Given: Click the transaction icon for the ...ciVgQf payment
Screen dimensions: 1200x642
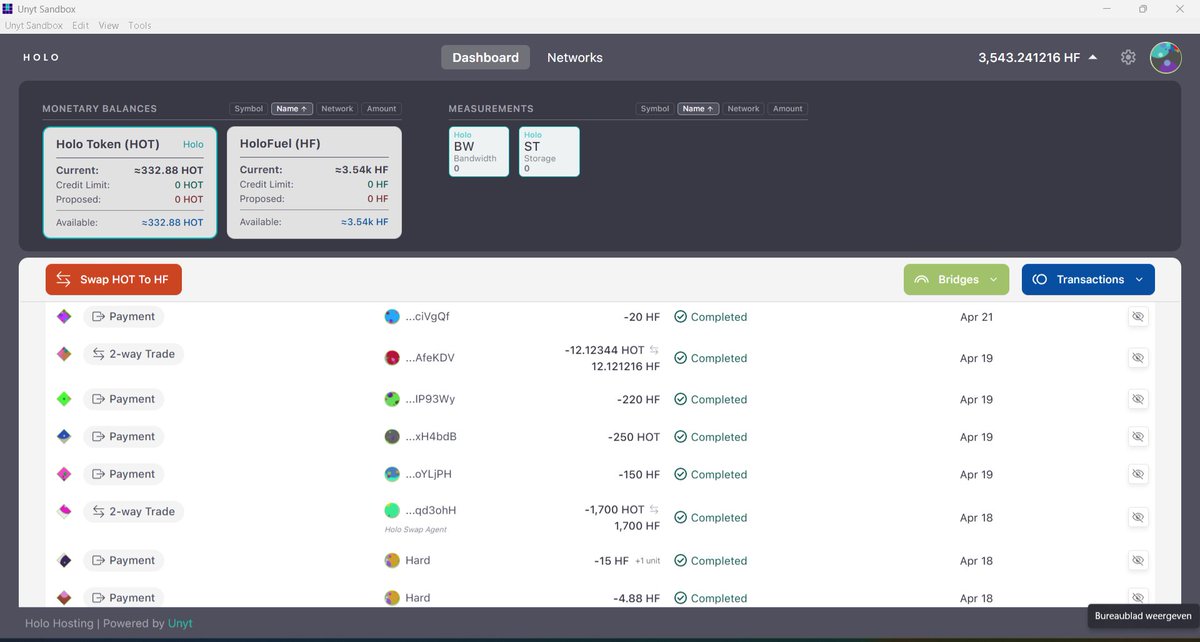Looking at the screenshot, I should 64,317.
